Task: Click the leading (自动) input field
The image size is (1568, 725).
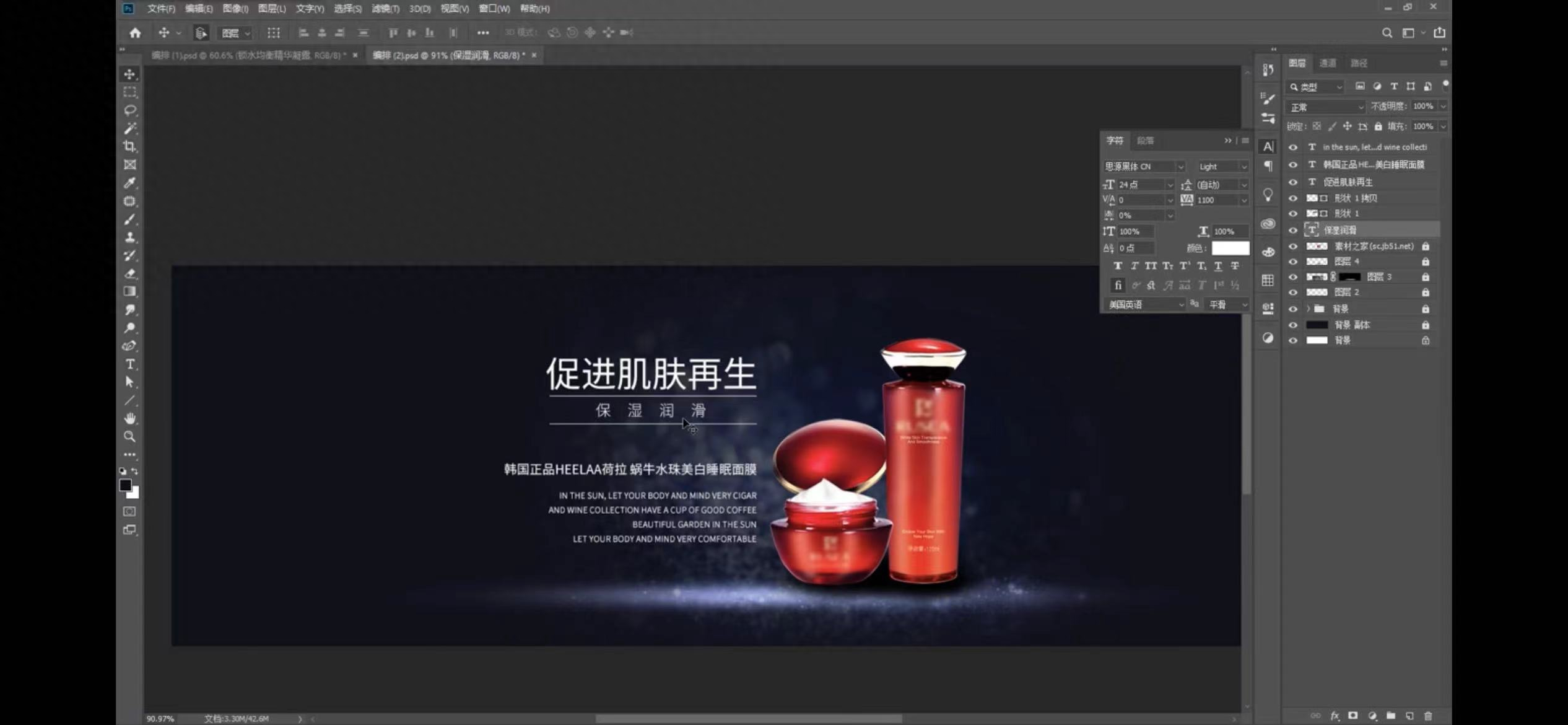Action: point(1216,185)
